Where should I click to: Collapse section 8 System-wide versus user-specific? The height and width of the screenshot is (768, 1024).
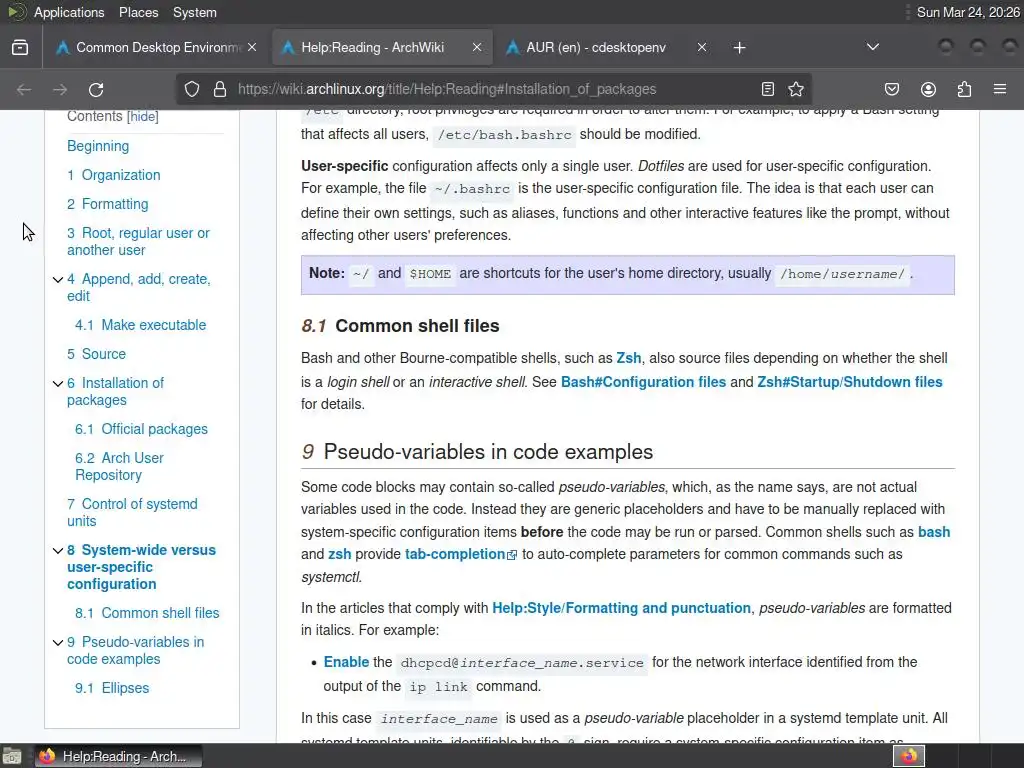[58, 551]
